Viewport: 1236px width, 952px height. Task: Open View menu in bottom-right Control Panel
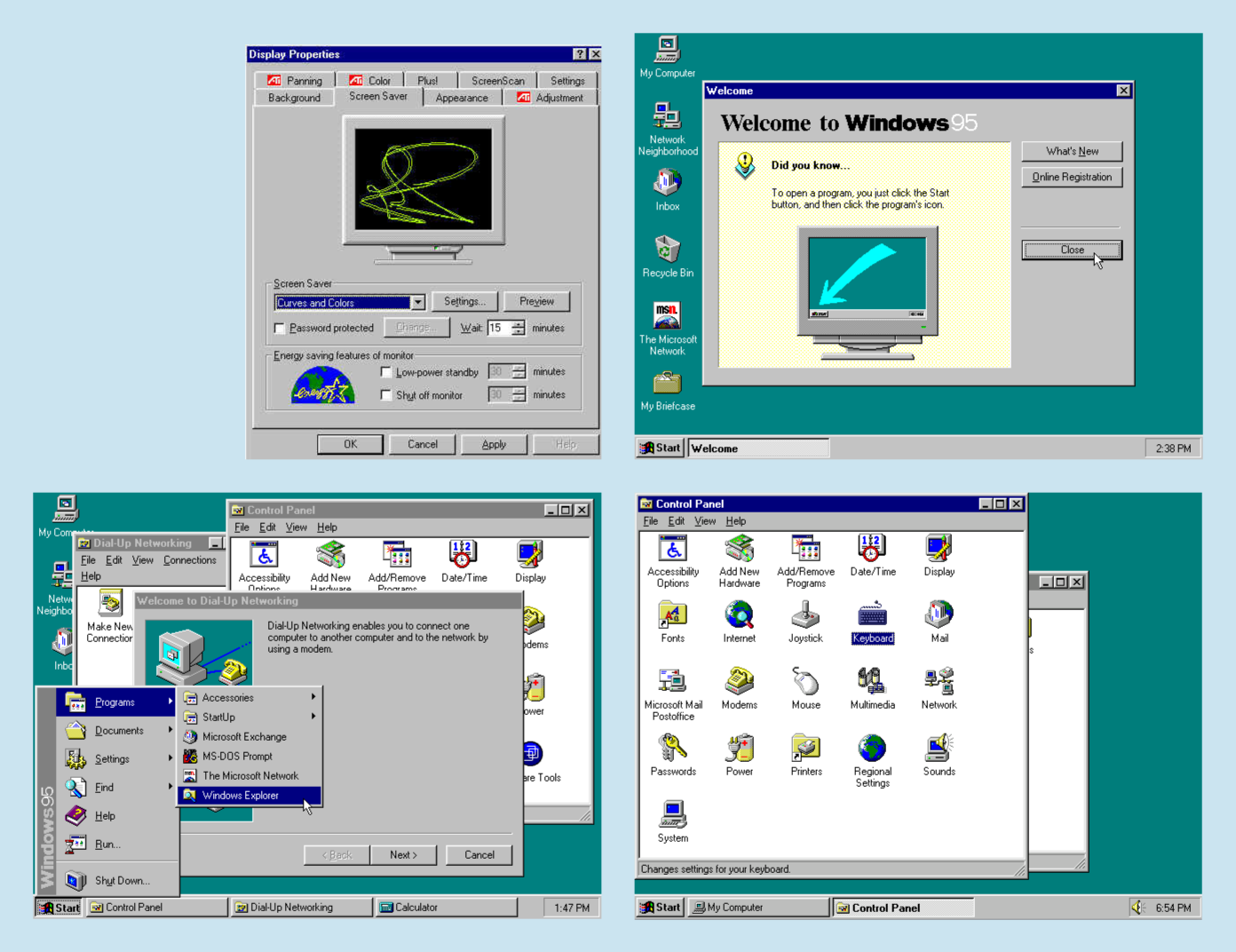point(705,521)
